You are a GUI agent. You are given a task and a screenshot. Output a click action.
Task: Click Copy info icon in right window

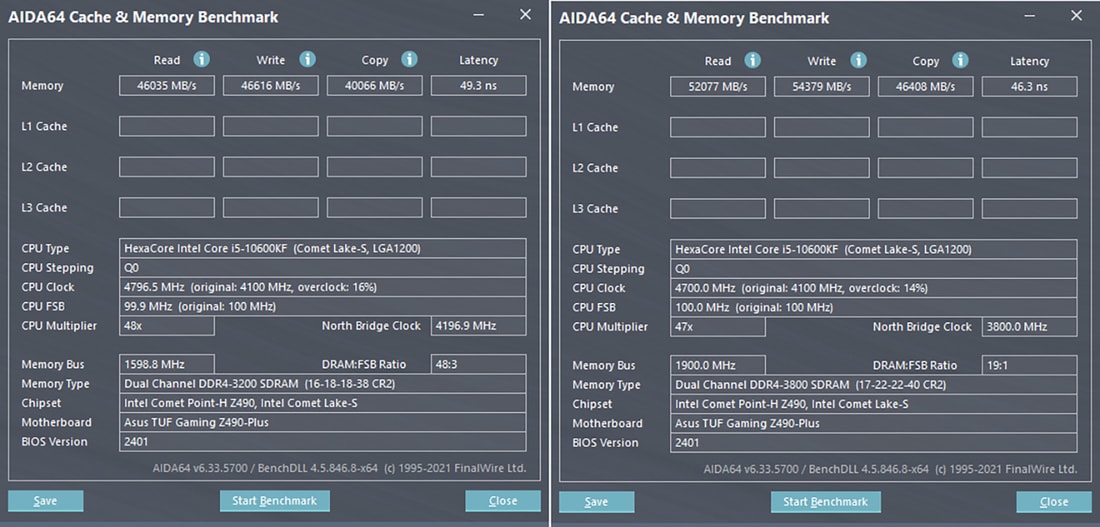click(x=960, y=61)
